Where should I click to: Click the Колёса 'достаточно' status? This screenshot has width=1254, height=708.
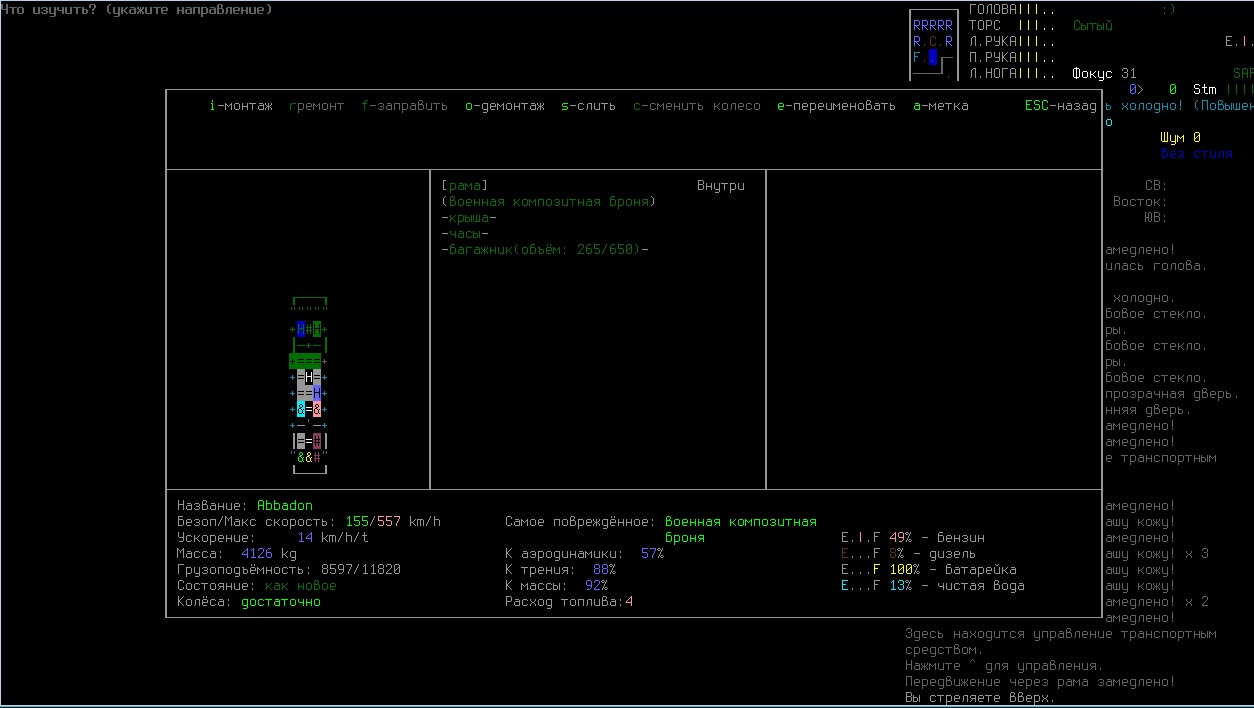pyautogui.click(x=281, y=602)
